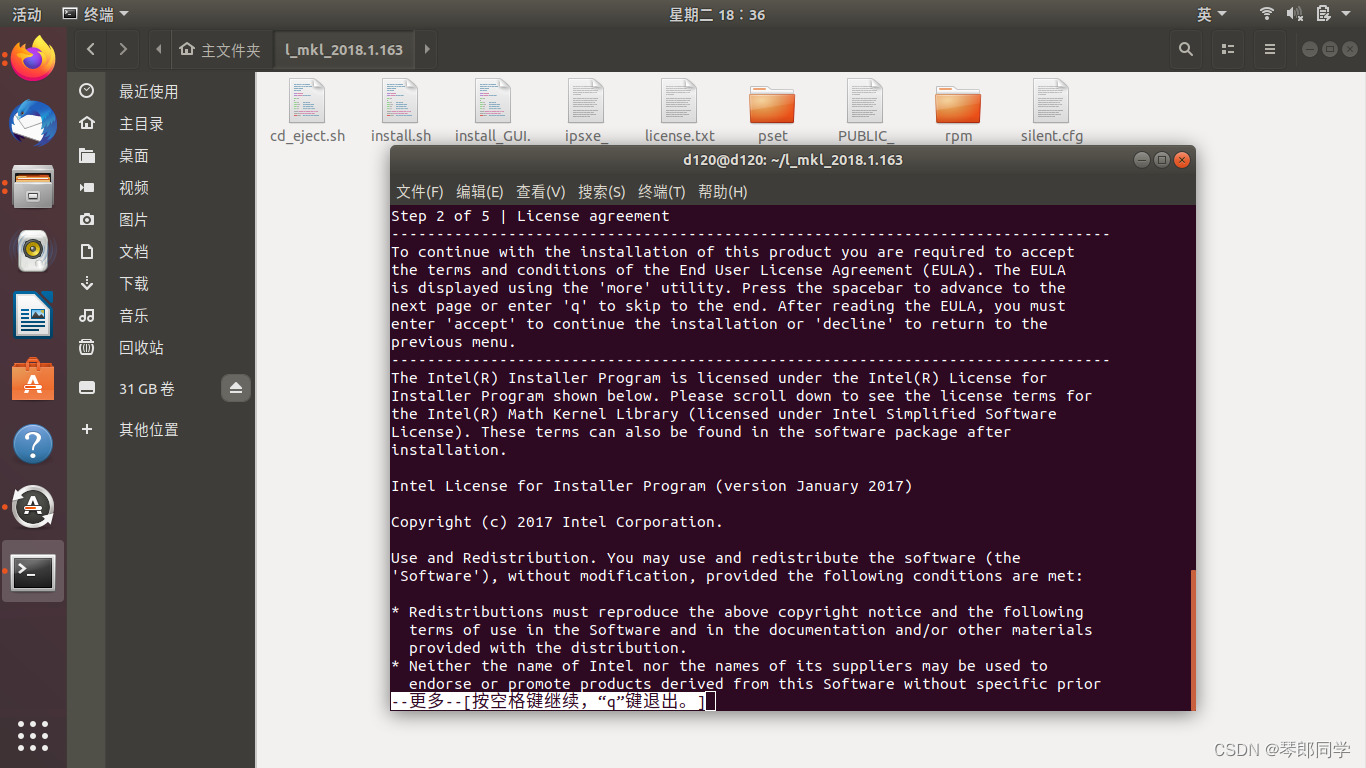Screen dimensions: 1366x768
Task: Open 编辑(E) menu in terminal
Action: [479, 191]
